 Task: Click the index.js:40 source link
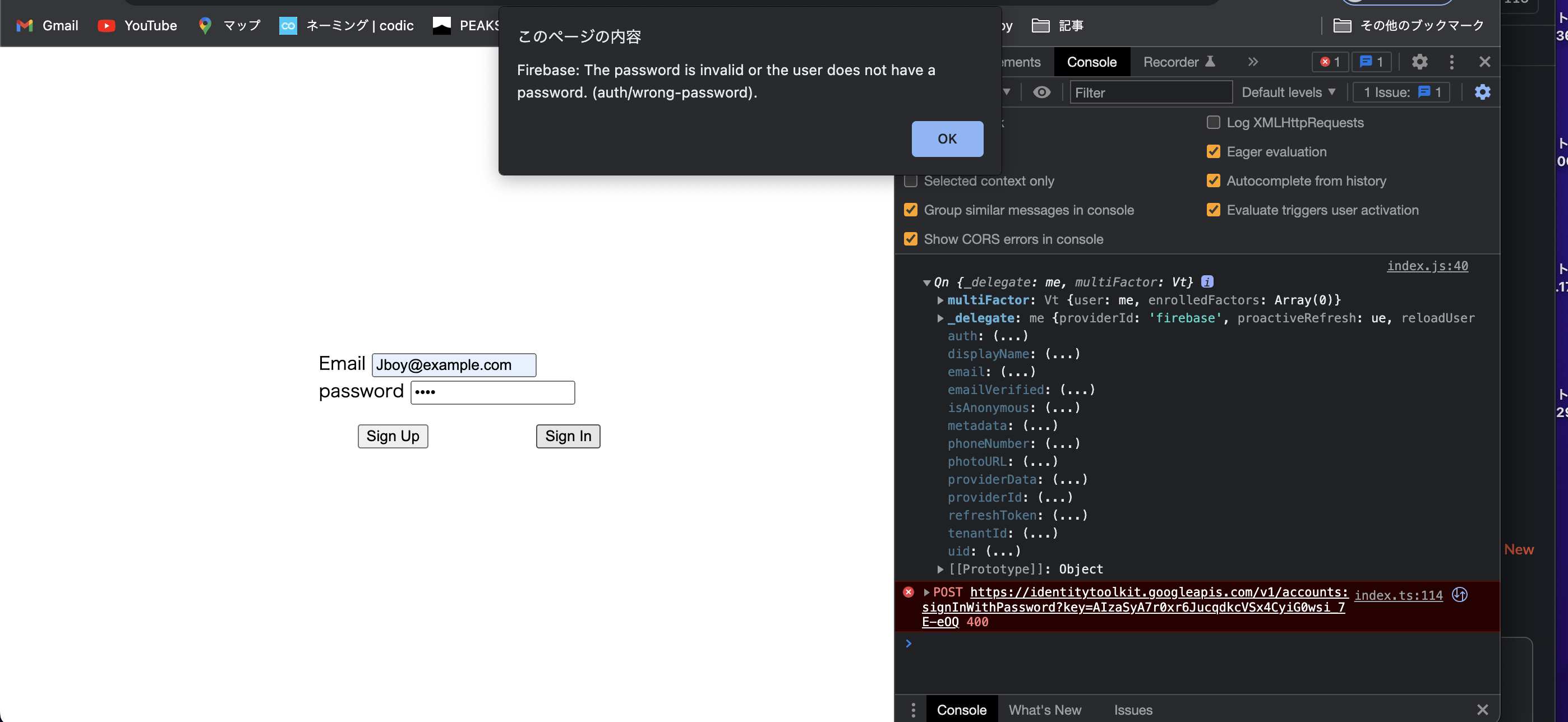1427,266
